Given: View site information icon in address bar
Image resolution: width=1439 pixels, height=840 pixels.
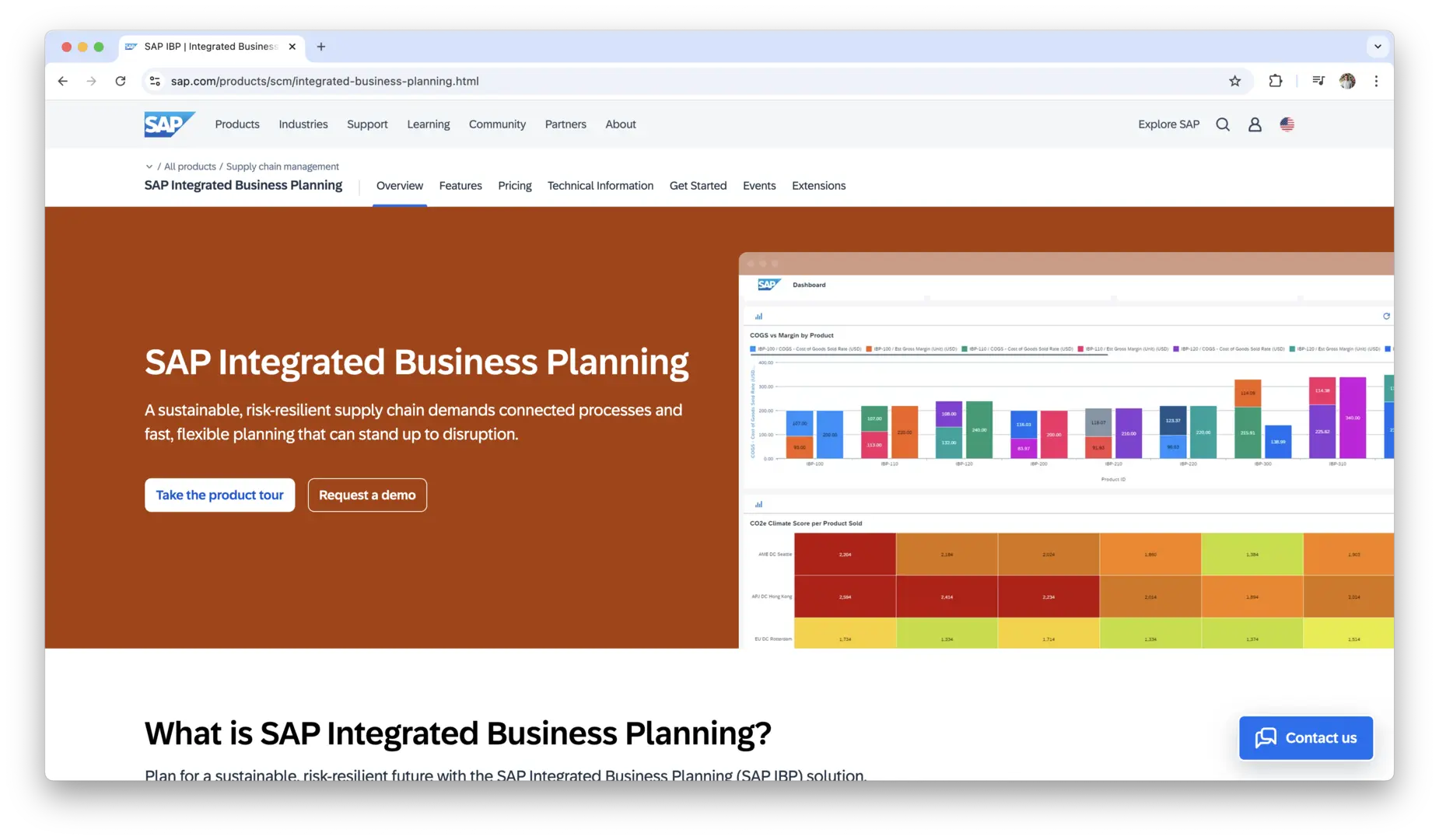Looking at the screenshot, I should (155, 81).
